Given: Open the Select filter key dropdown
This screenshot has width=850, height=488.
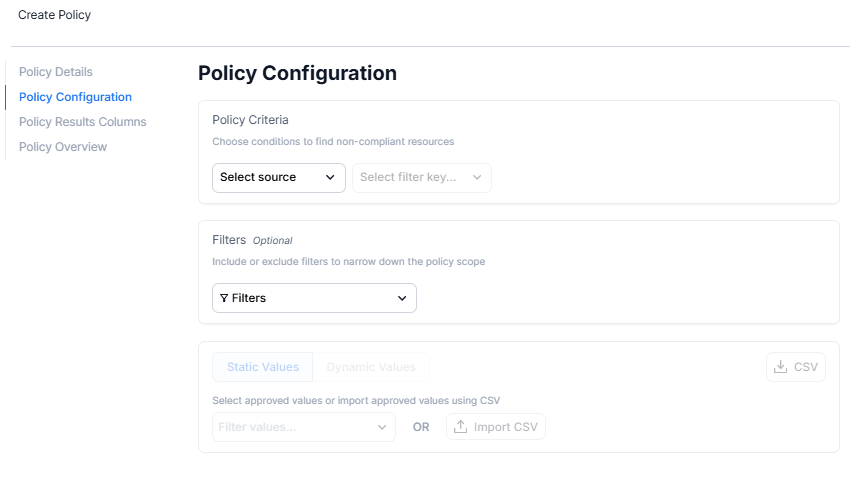Looking at the screenshot, I should pyautogui.click(x=422, y=178).
